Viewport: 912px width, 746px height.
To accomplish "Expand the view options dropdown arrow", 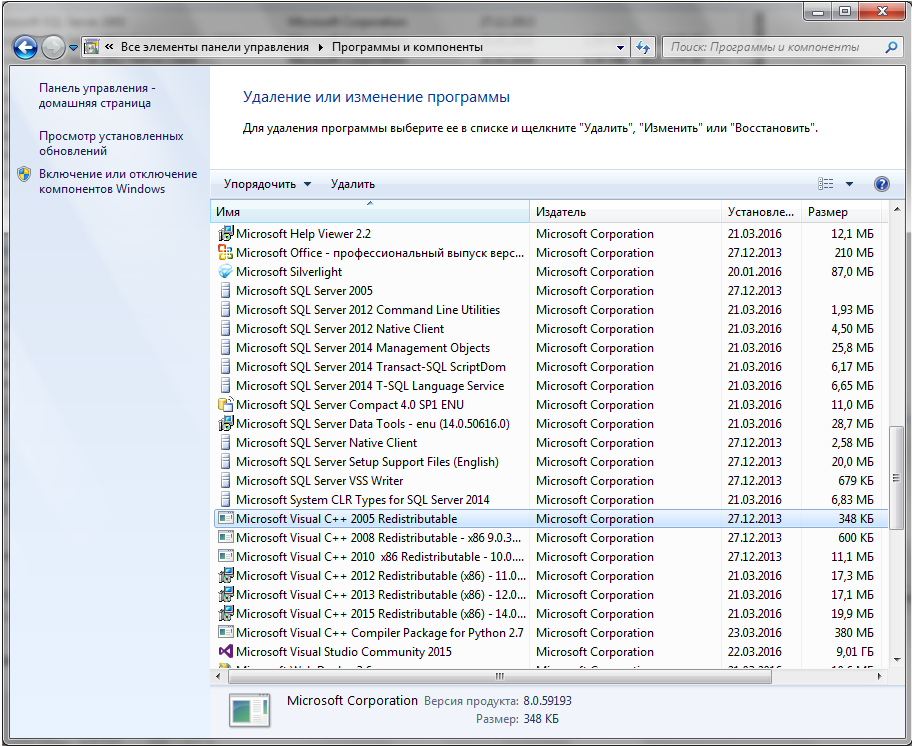I will pos(849,184).
